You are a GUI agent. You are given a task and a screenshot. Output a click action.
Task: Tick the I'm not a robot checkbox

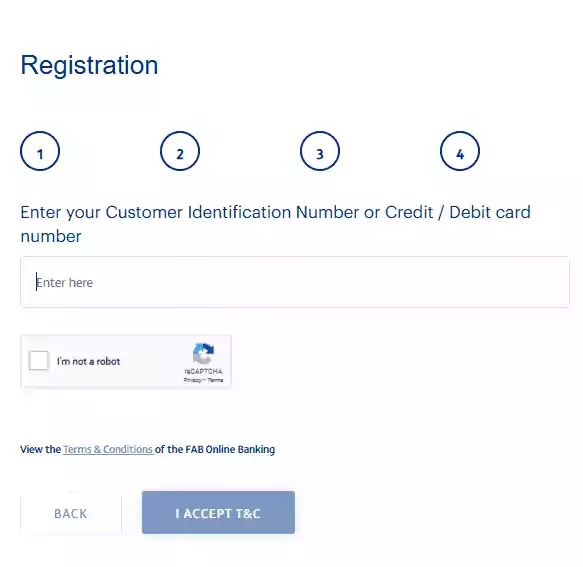click(39, 360)
